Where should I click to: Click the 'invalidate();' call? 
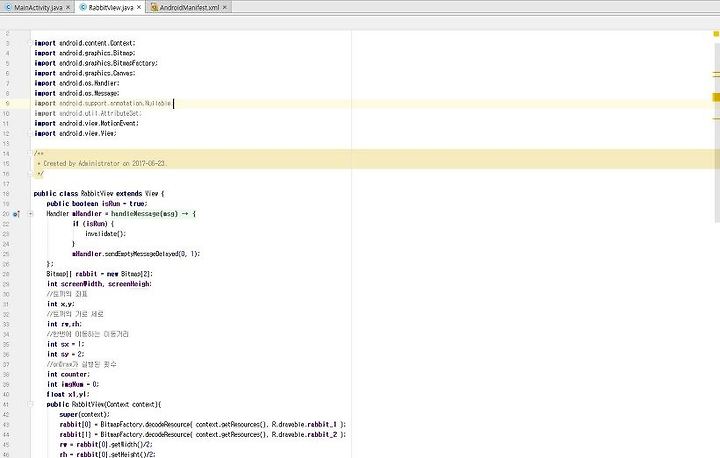coord(105,234)
